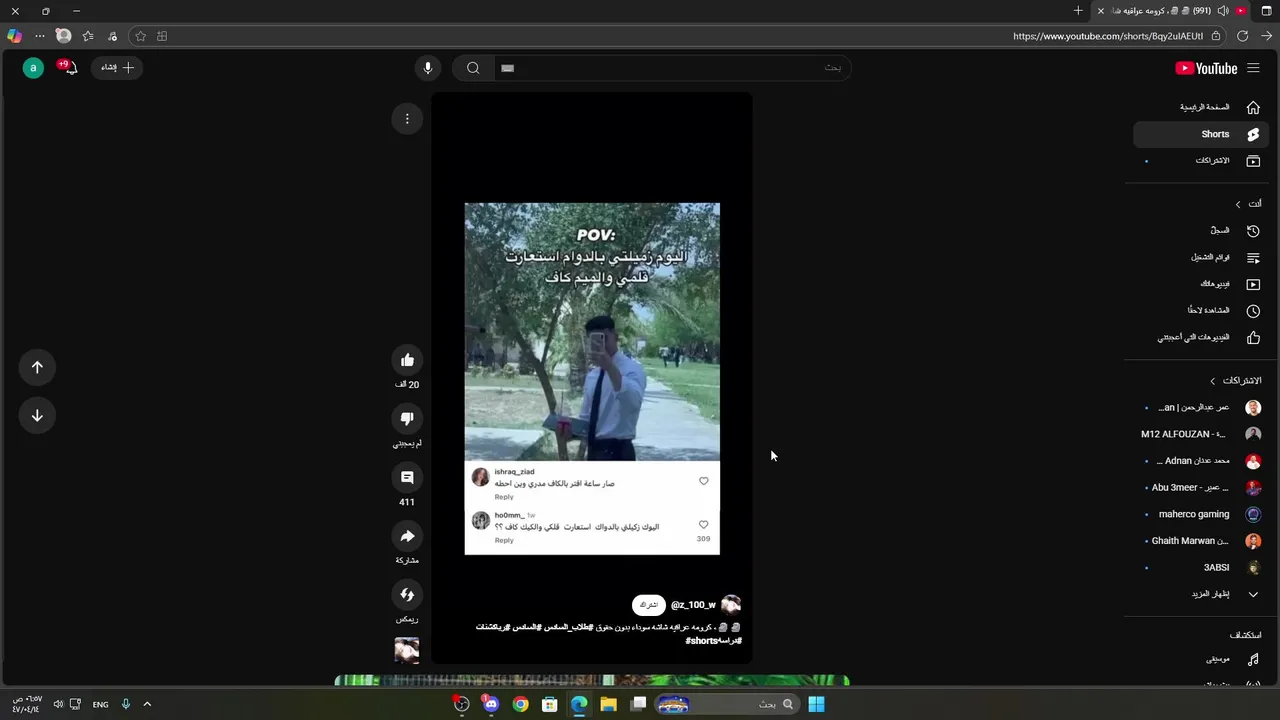Go to the next Short with the down arrow

click(x=37, y=415)
